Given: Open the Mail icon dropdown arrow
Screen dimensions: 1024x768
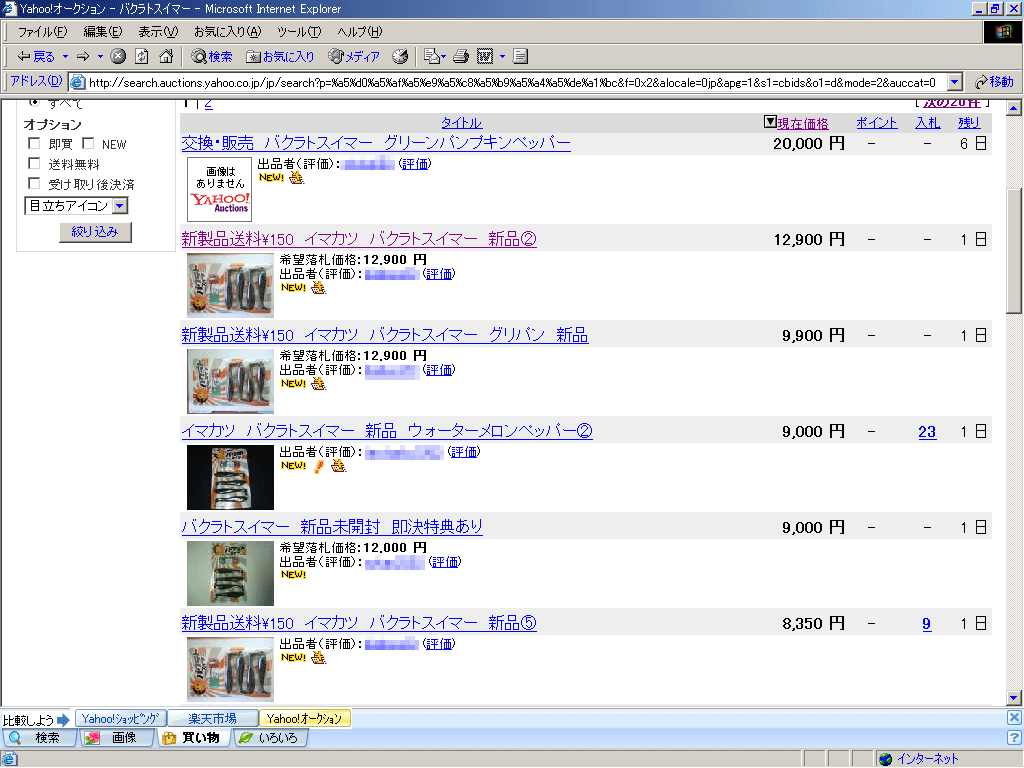Looking at the screenshot, I should click(x=443, y=57).
